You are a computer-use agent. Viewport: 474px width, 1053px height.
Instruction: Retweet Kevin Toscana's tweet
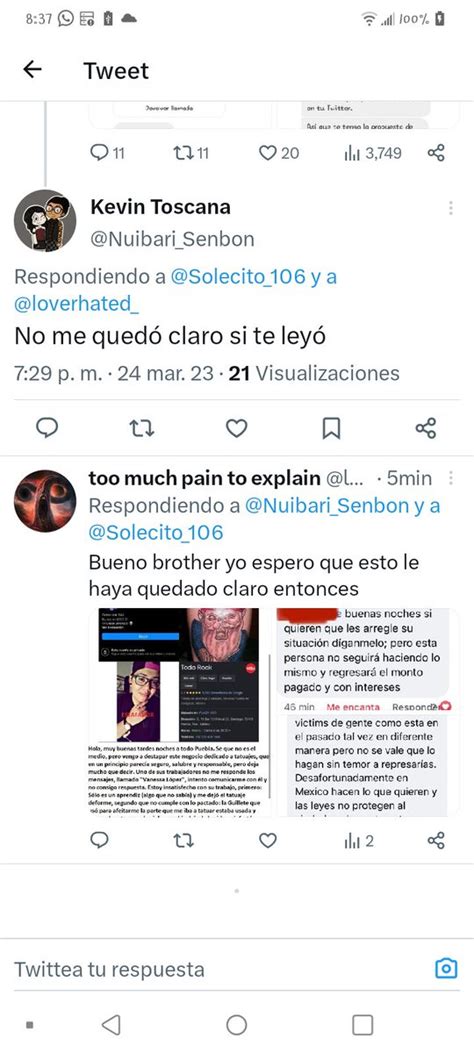click(x=141, y=428)
